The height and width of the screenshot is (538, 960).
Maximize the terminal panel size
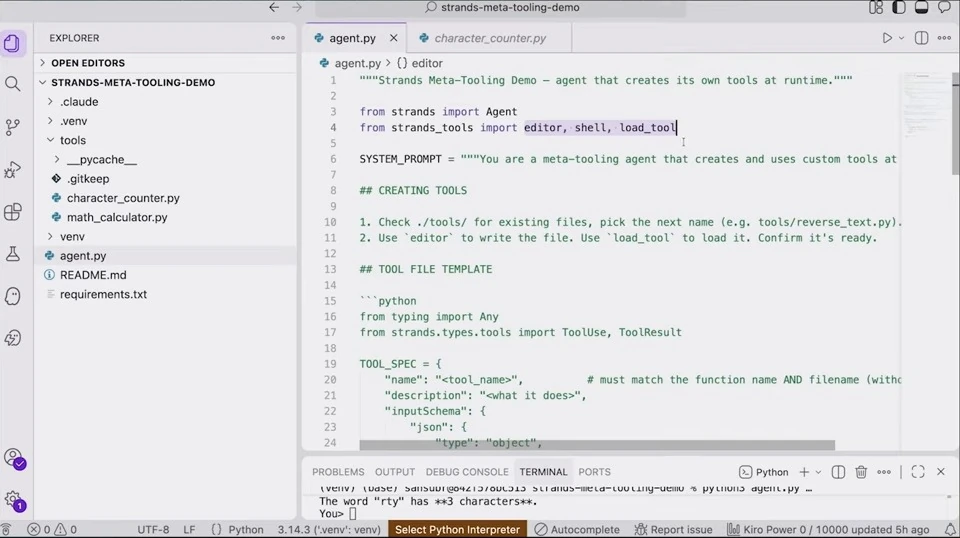point(918,472)
